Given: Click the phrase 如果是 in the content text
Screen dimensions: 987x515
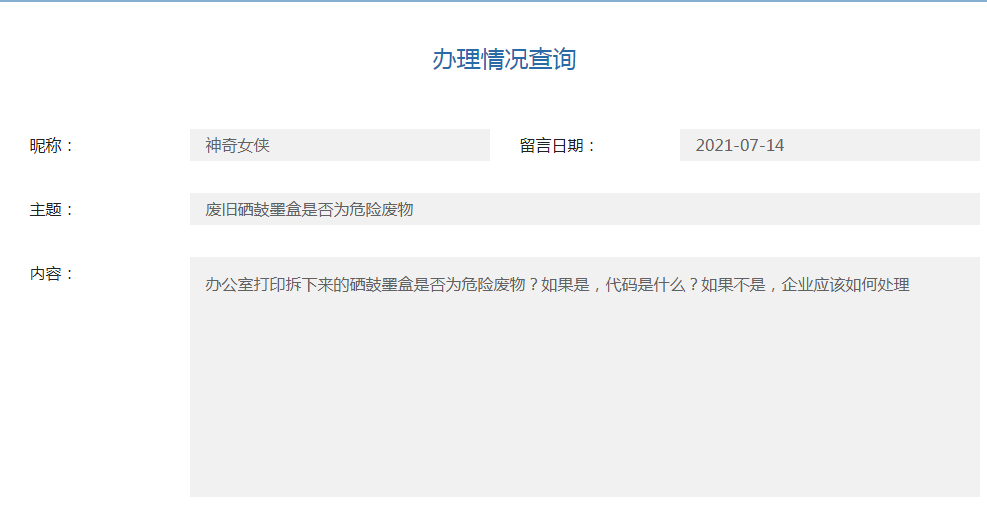Looking at the screenshot, I should pos(565,285).
